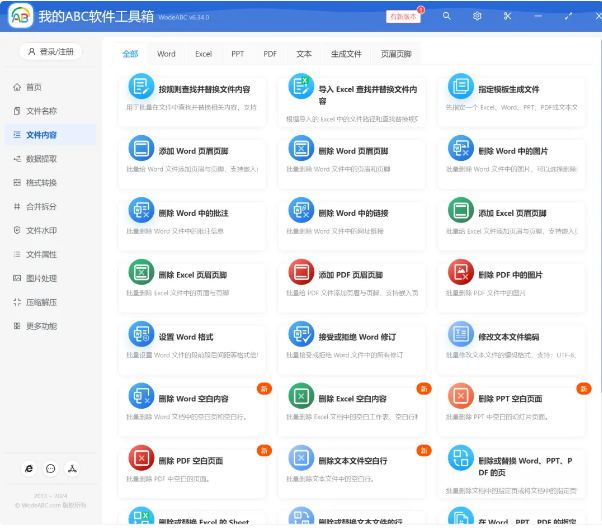Open settings via the gear icon
Image resolution: width=602 pixels, height=528 pixels.
[x=477, y=16]
